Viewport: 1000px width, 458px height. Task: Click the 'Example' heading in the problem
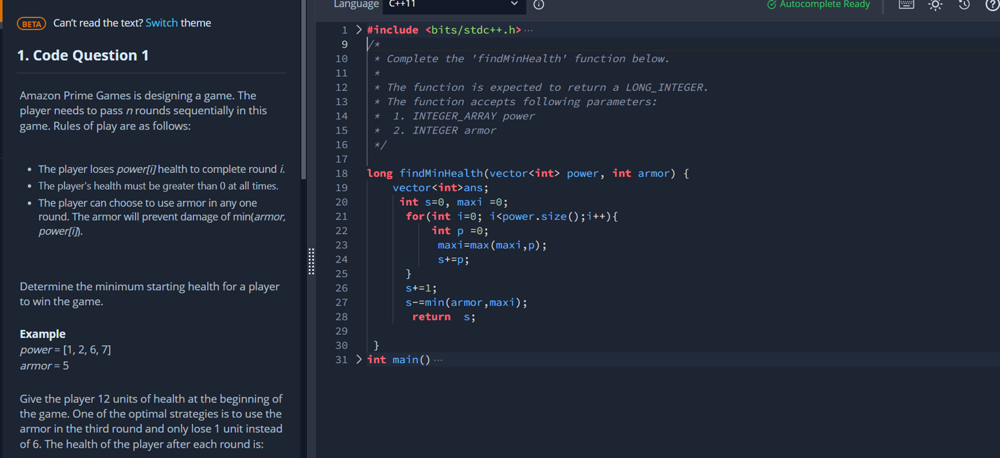[x=42, y=334]
